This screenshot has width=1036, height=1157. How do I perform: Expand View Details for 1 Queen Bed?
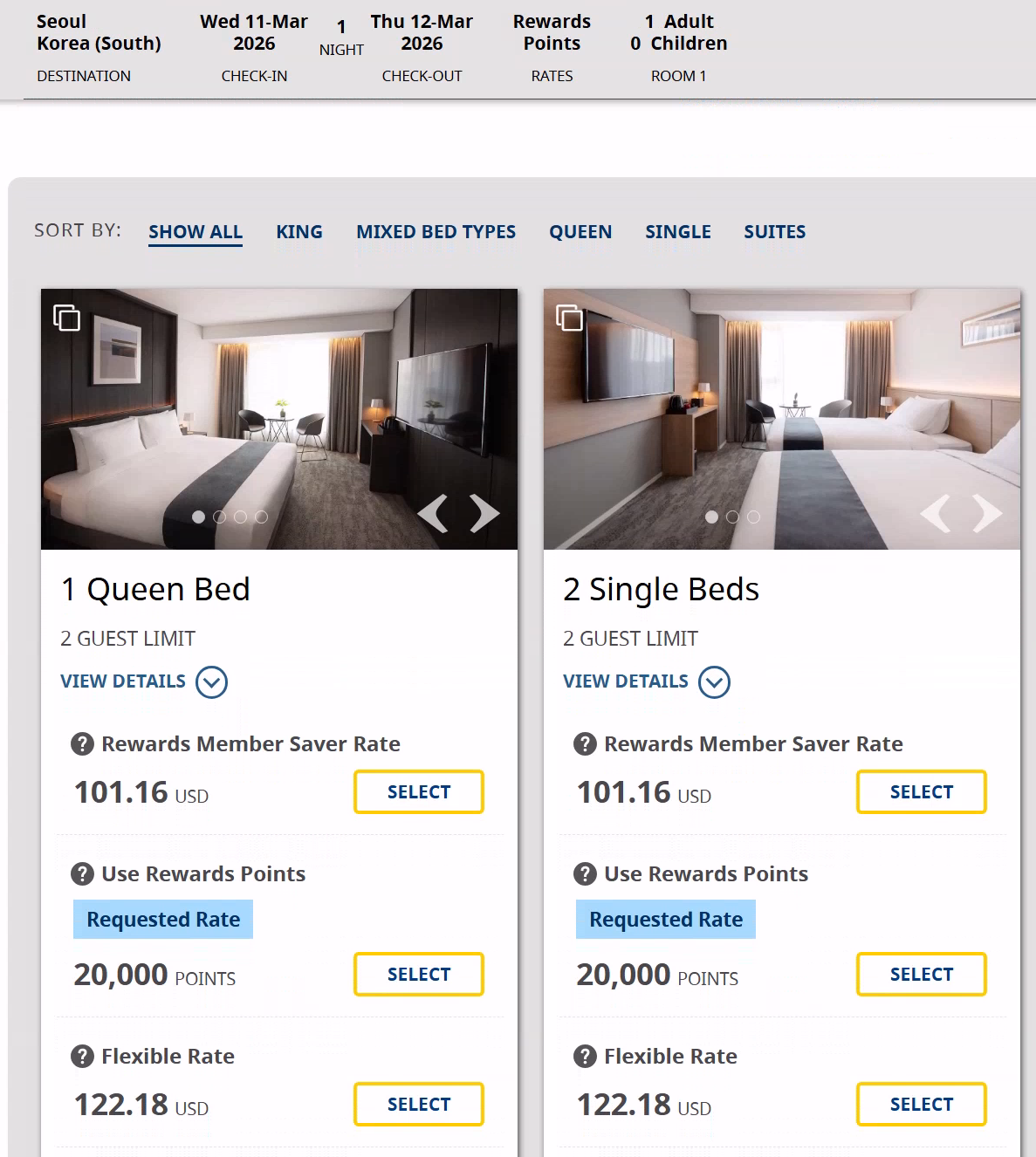pyautogui.click(x=211, y=682)
